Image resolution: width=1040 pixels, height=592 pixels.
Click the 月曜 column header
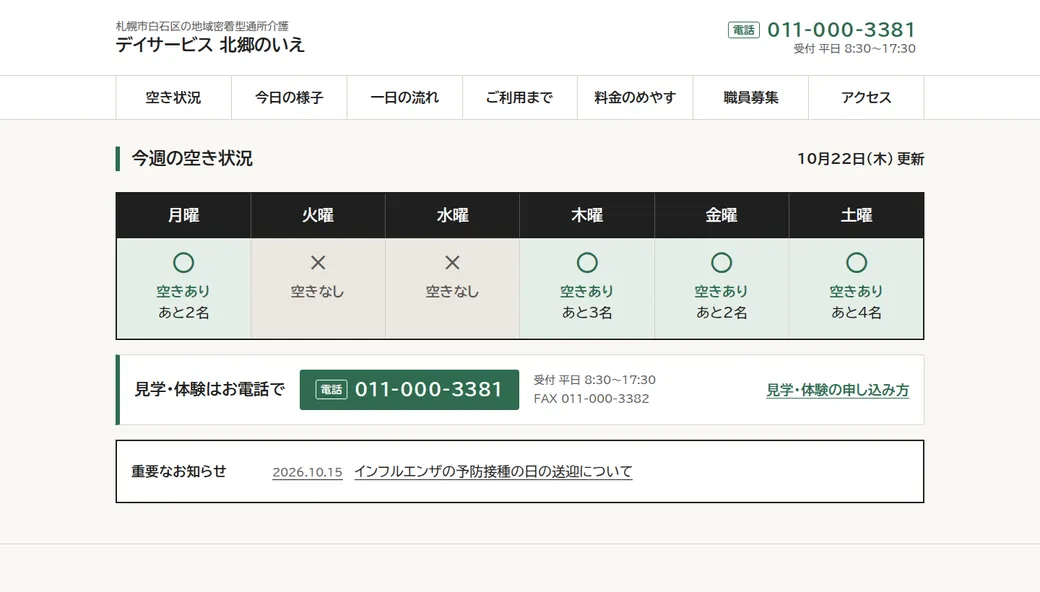point(184,215)
